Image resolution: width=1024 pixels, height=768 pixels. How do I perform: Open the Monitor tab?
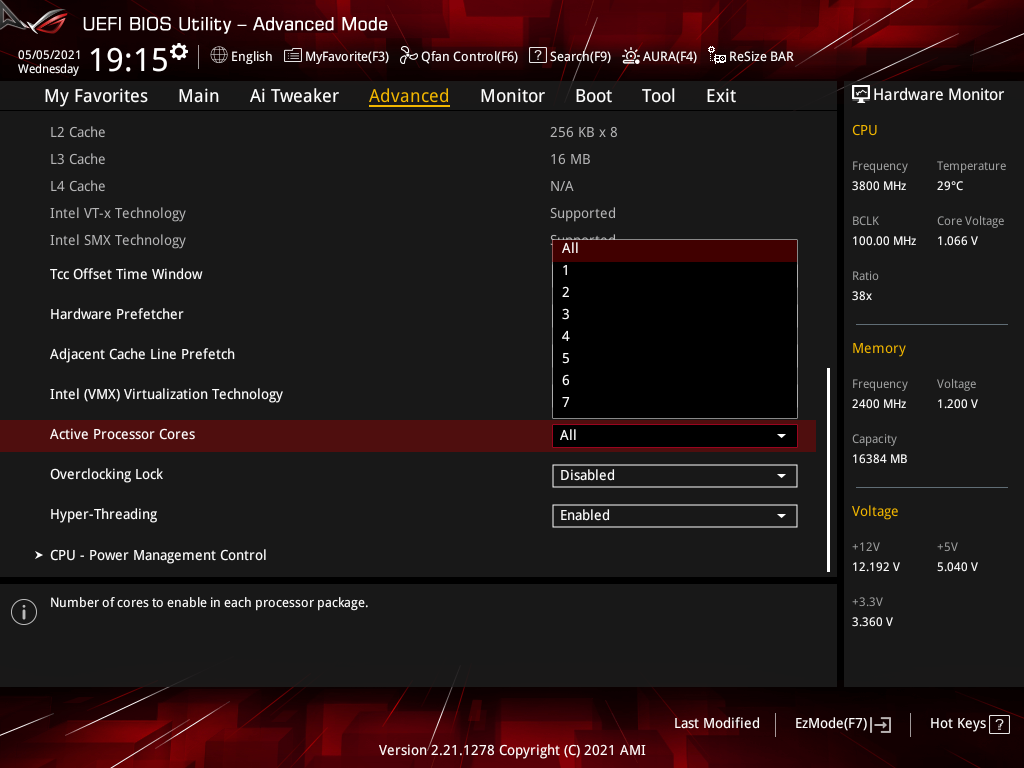pyautogui.click(x=512, y=96)
